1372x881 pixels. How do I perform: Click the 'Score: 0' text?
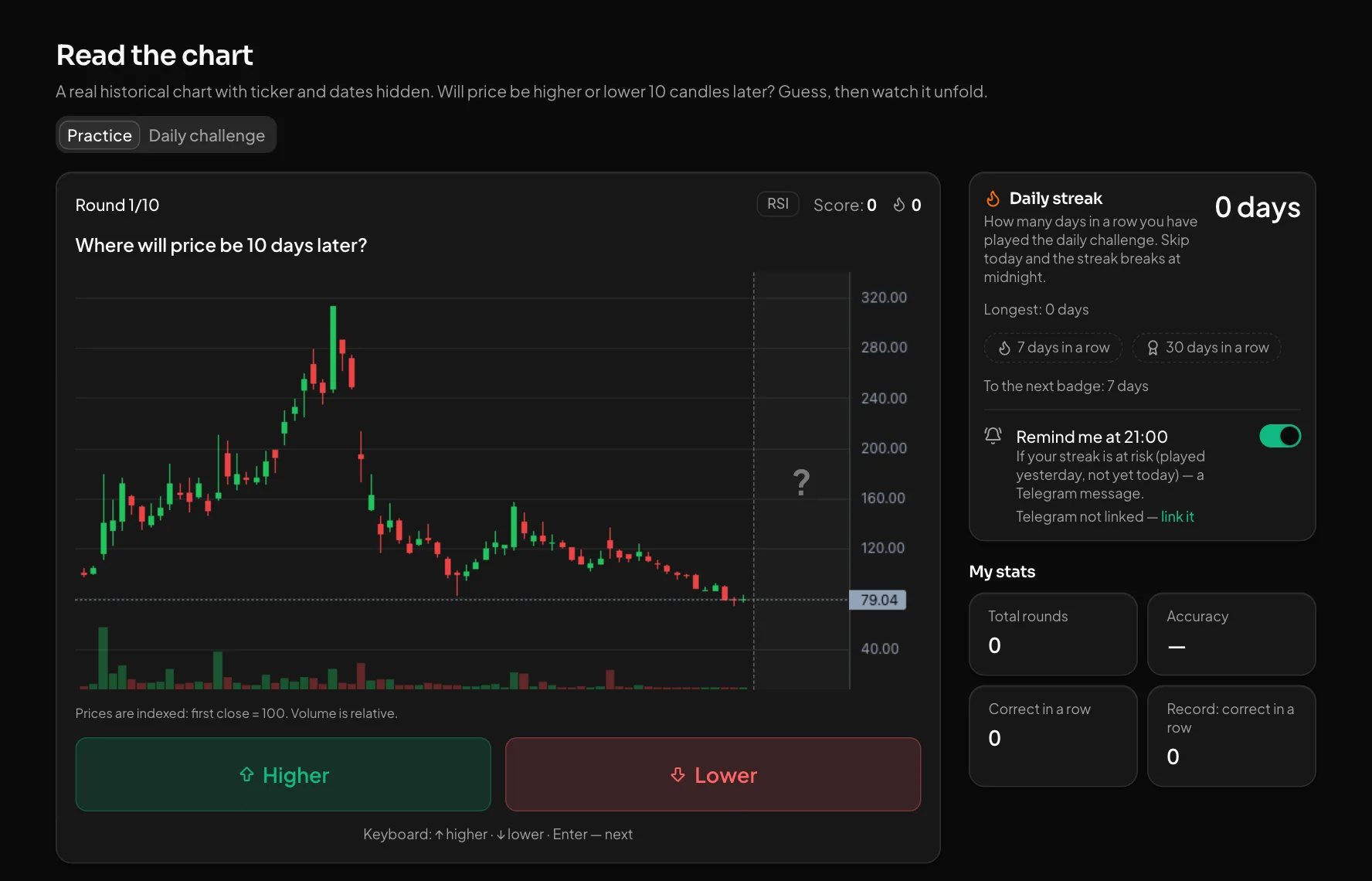[x=844, y=205]
